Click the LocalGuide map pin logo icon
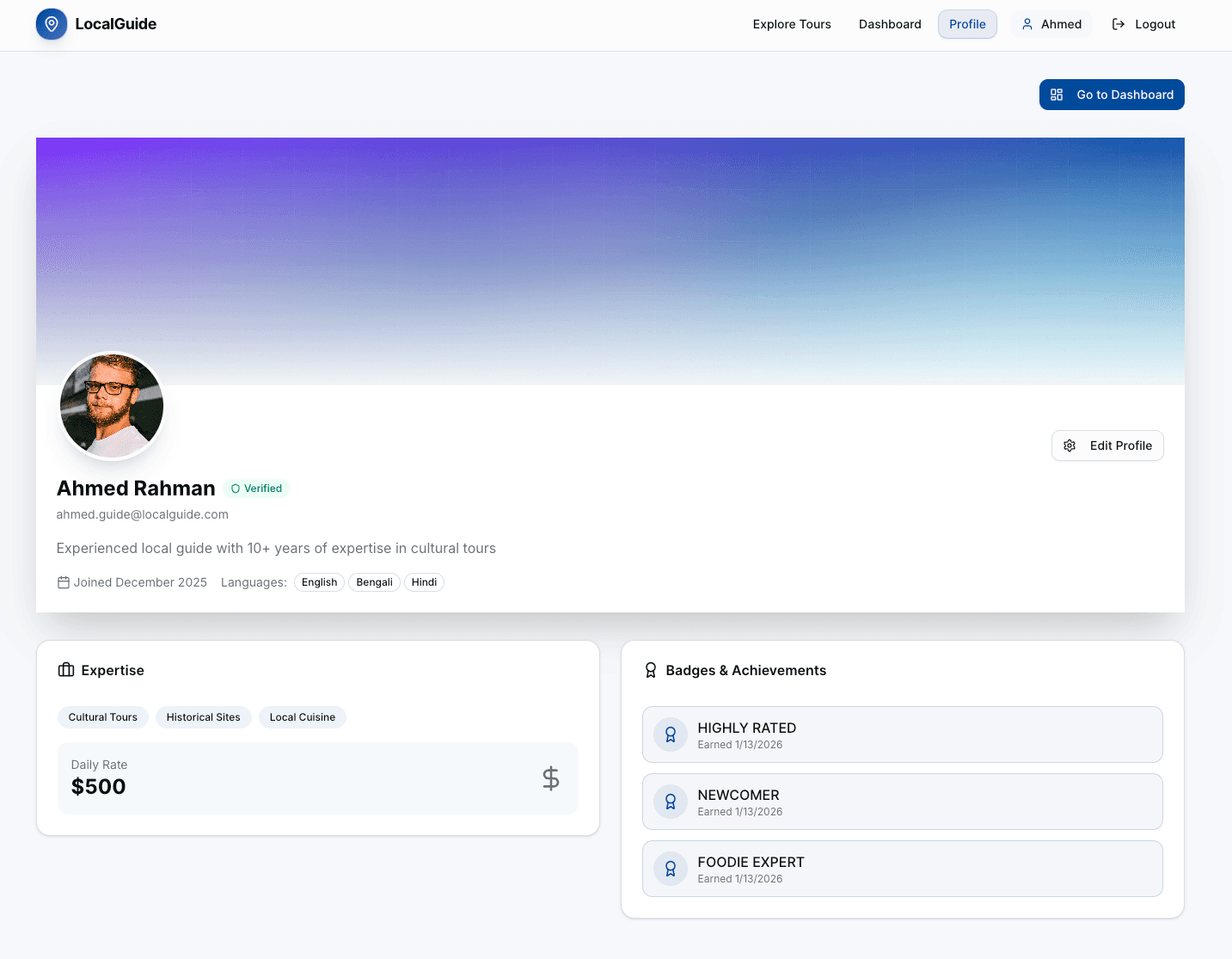 click(x=51, y=24)
